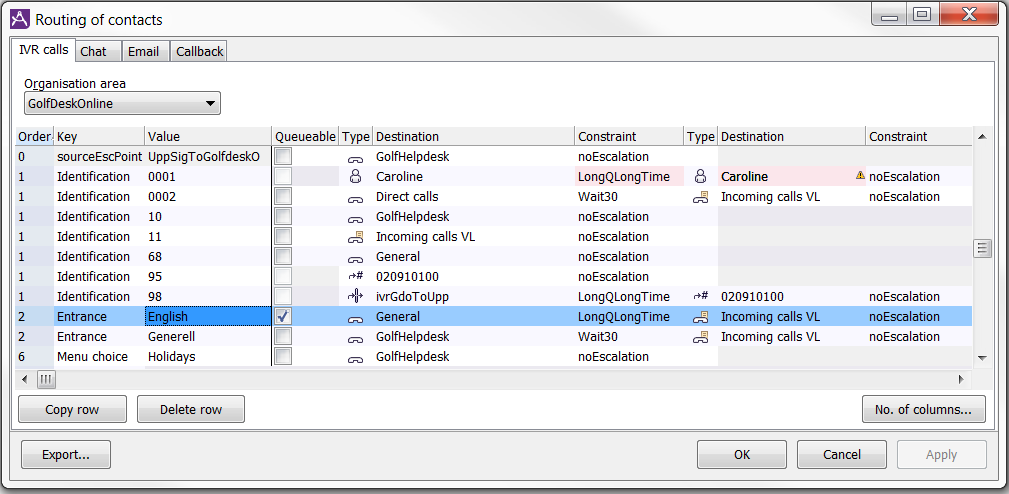The image size is (1009, 494).
Task: Click the Export button
Action: [x=66, y=455]
